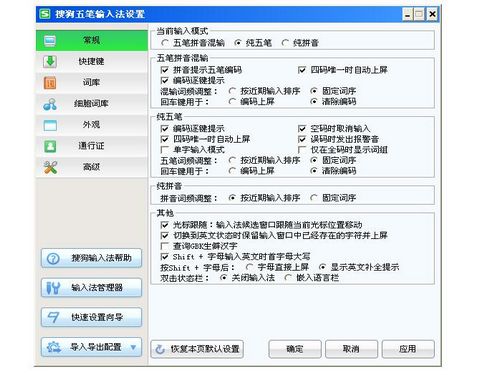Open the 高级 tab
The width and height of the screenshot is (500, 375).
pyautogui.click(x=92, y=167)
